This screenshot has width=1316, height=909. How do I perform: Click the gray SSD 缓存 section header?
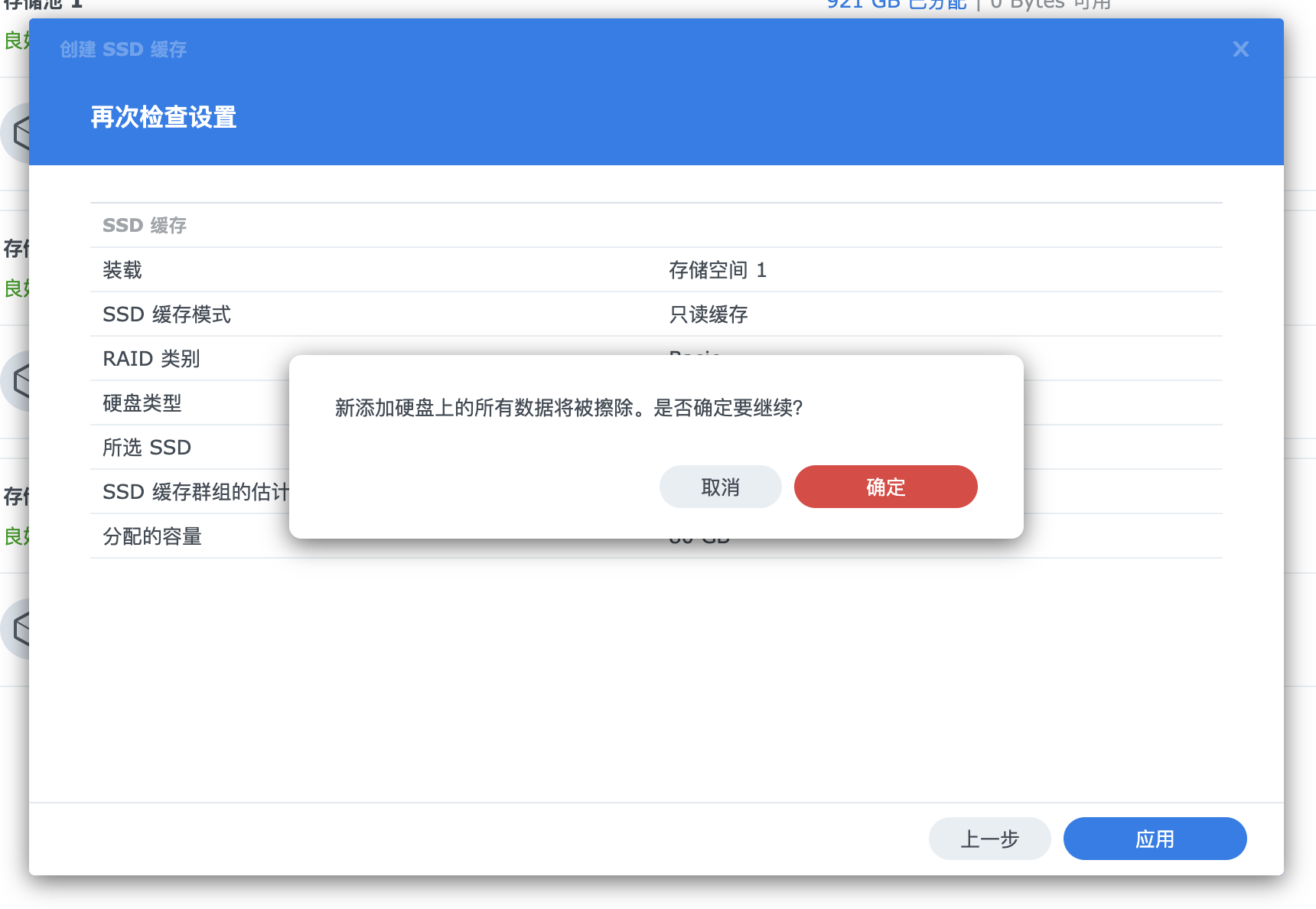(145, 226)
